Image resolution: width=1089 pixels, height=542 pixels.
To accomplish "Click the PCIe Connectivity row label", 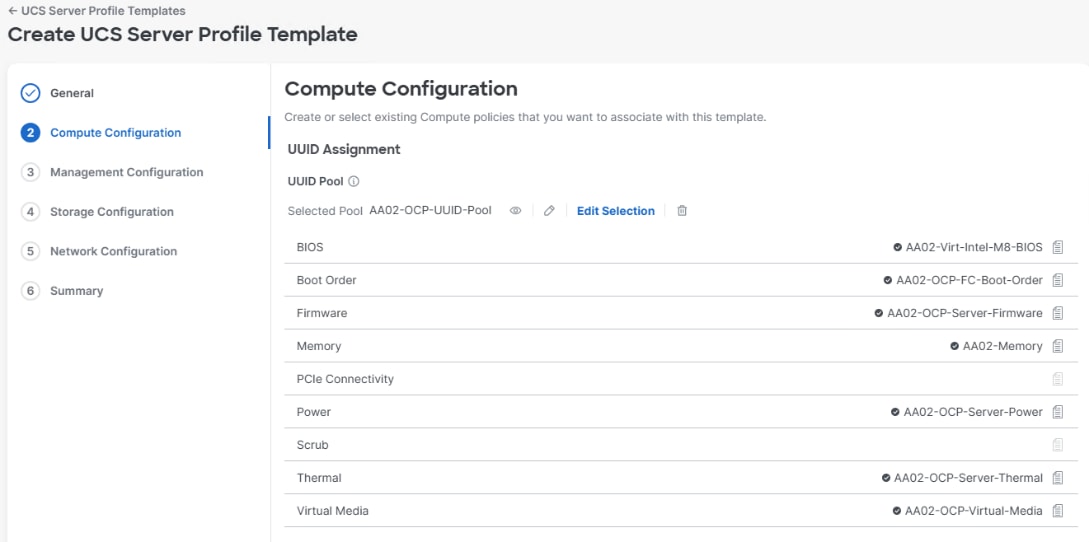I will [345, 379].
